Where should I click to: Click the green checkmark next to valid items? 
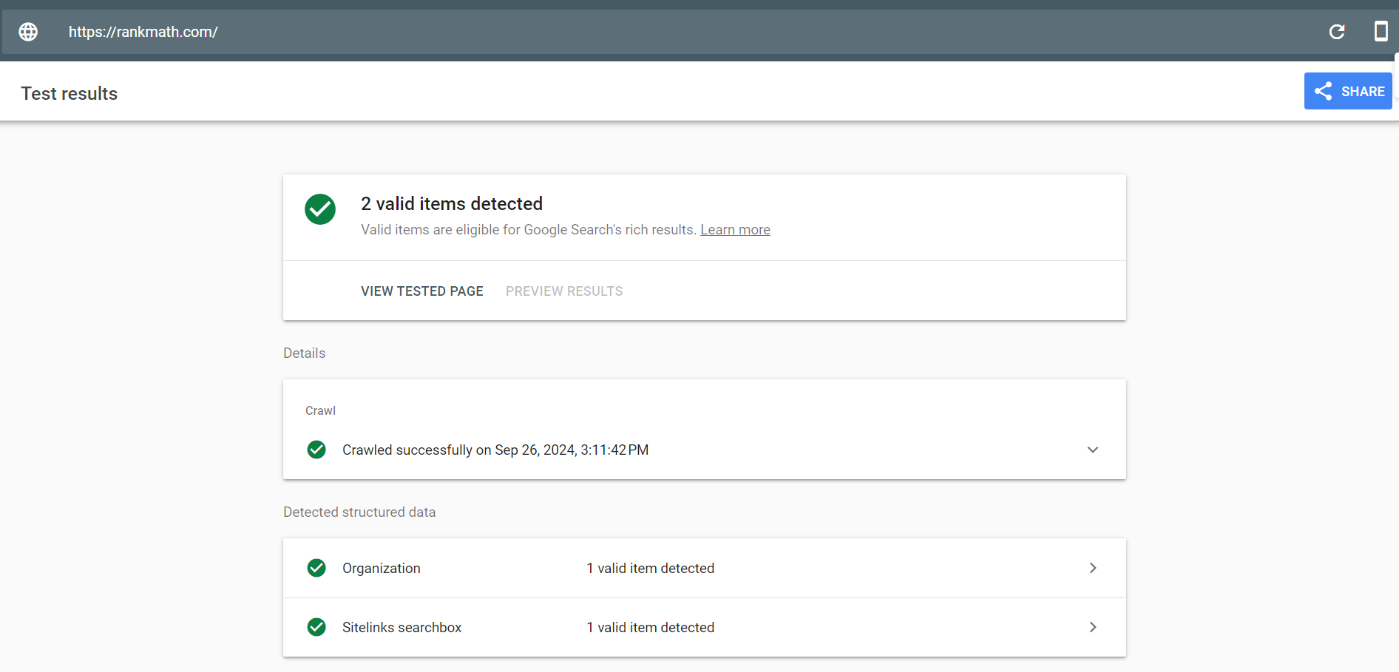(320, 209)
